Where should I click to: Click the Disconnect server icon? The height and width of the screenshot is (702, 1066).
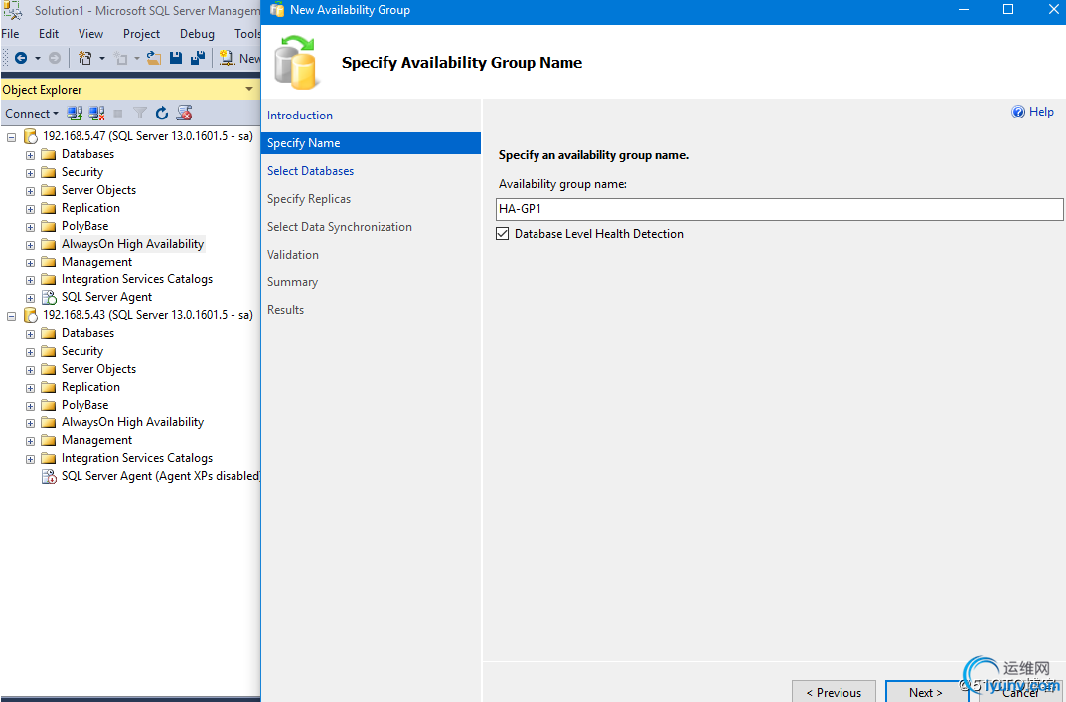pos(96,113)
